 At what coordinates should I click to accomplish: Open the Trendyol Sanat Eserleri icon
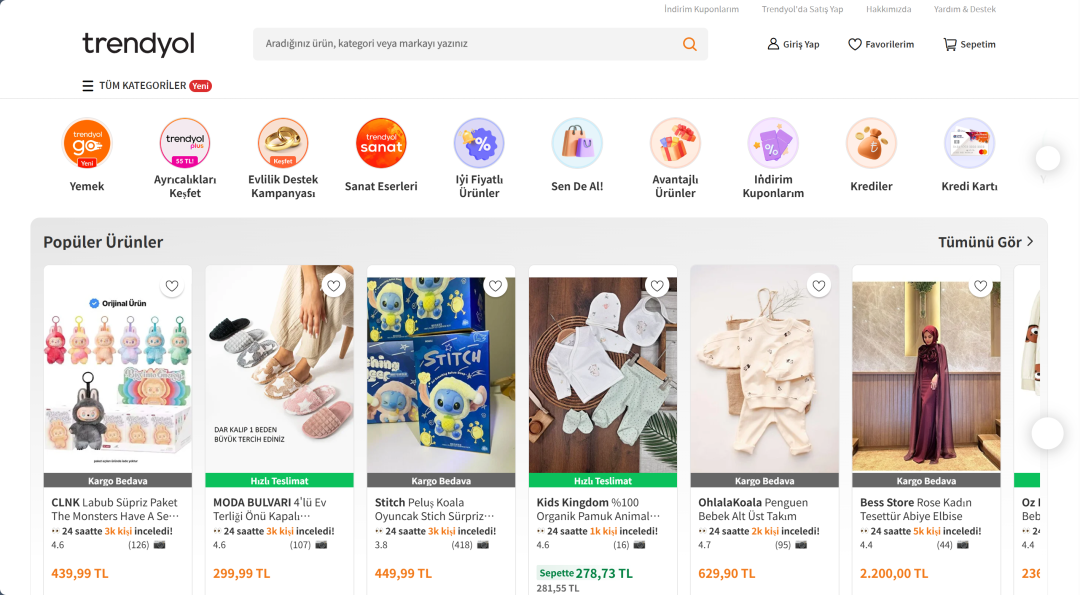click(381, 143)
